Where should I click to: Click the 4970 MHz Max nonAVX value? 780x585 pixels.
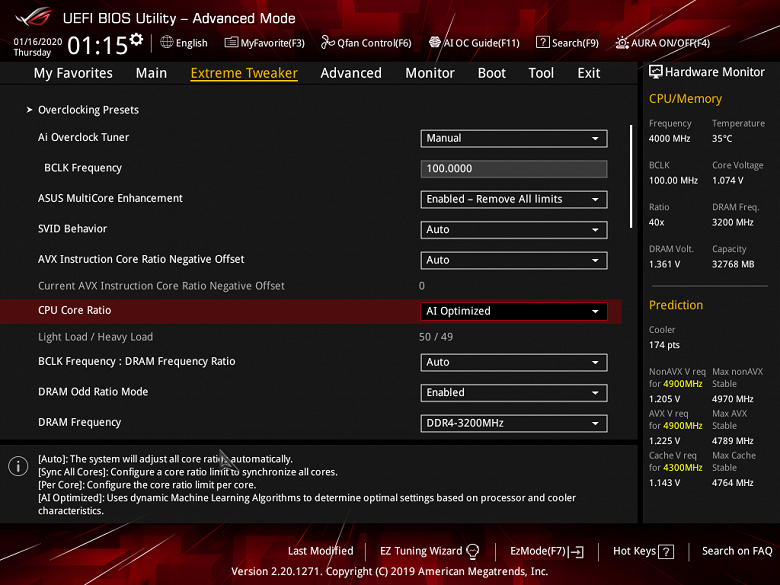[732, 399]
